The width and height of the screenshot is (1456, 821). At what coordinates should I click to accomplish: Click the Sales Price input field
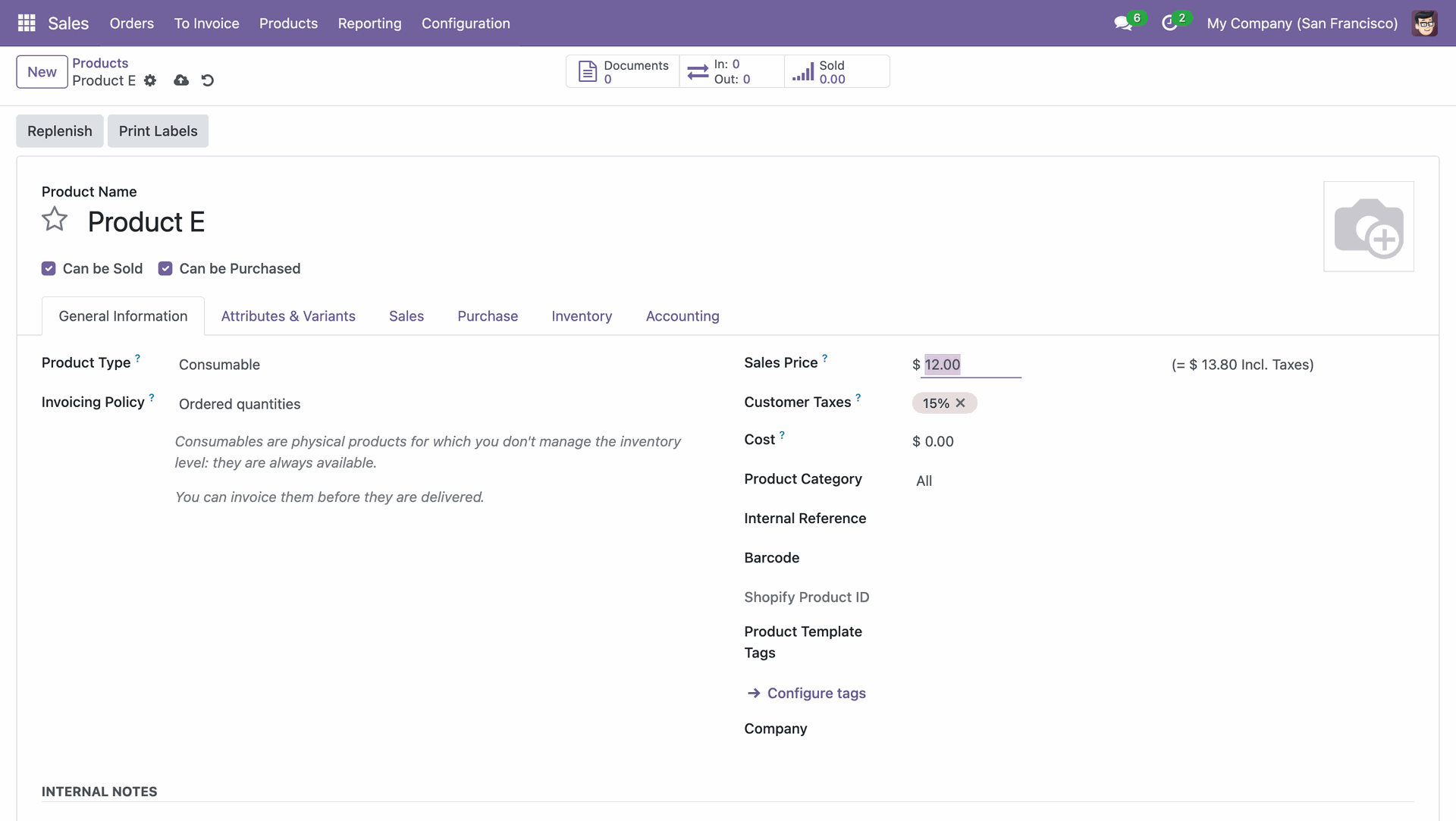[971, 365]
